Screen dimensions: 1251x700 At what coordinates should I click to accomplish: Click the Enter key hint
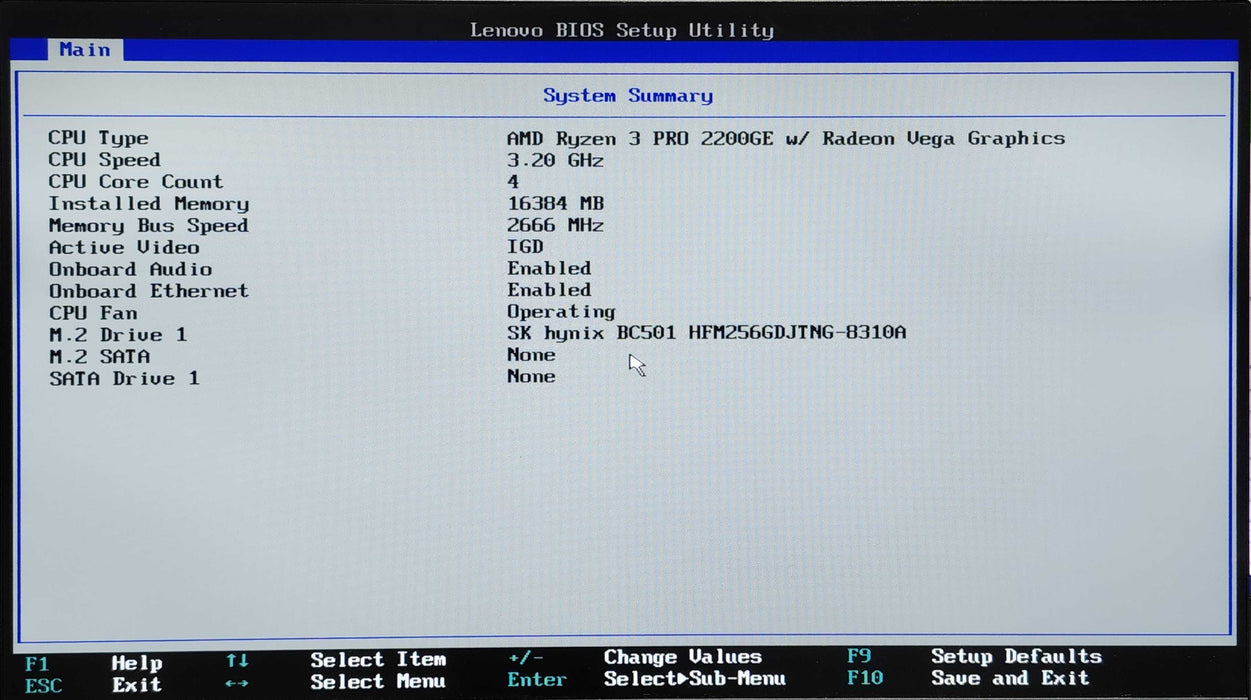[x=537, y=681]
